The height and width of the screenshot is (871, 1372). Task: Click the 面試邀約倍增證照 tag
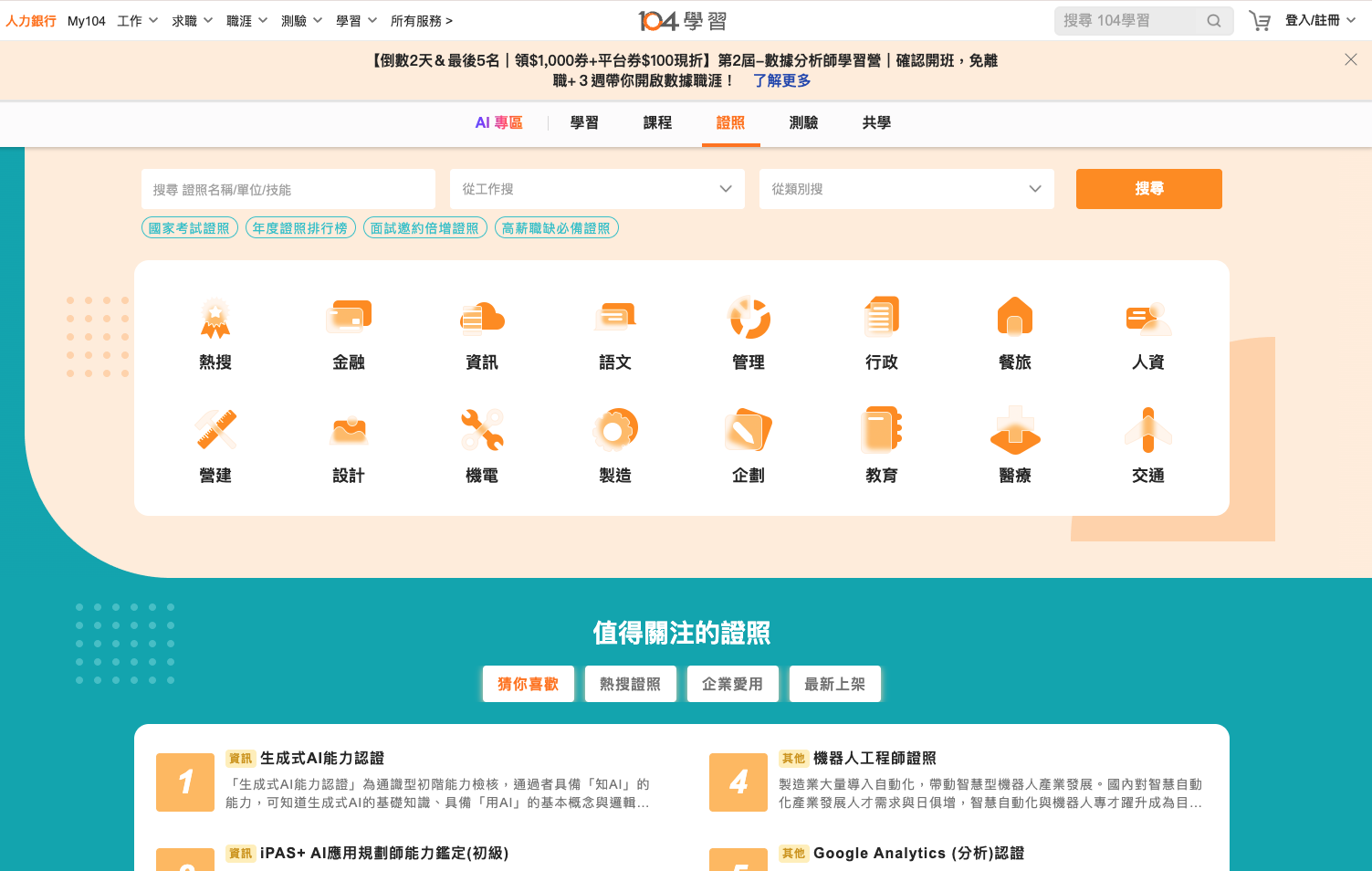point(424,228)
